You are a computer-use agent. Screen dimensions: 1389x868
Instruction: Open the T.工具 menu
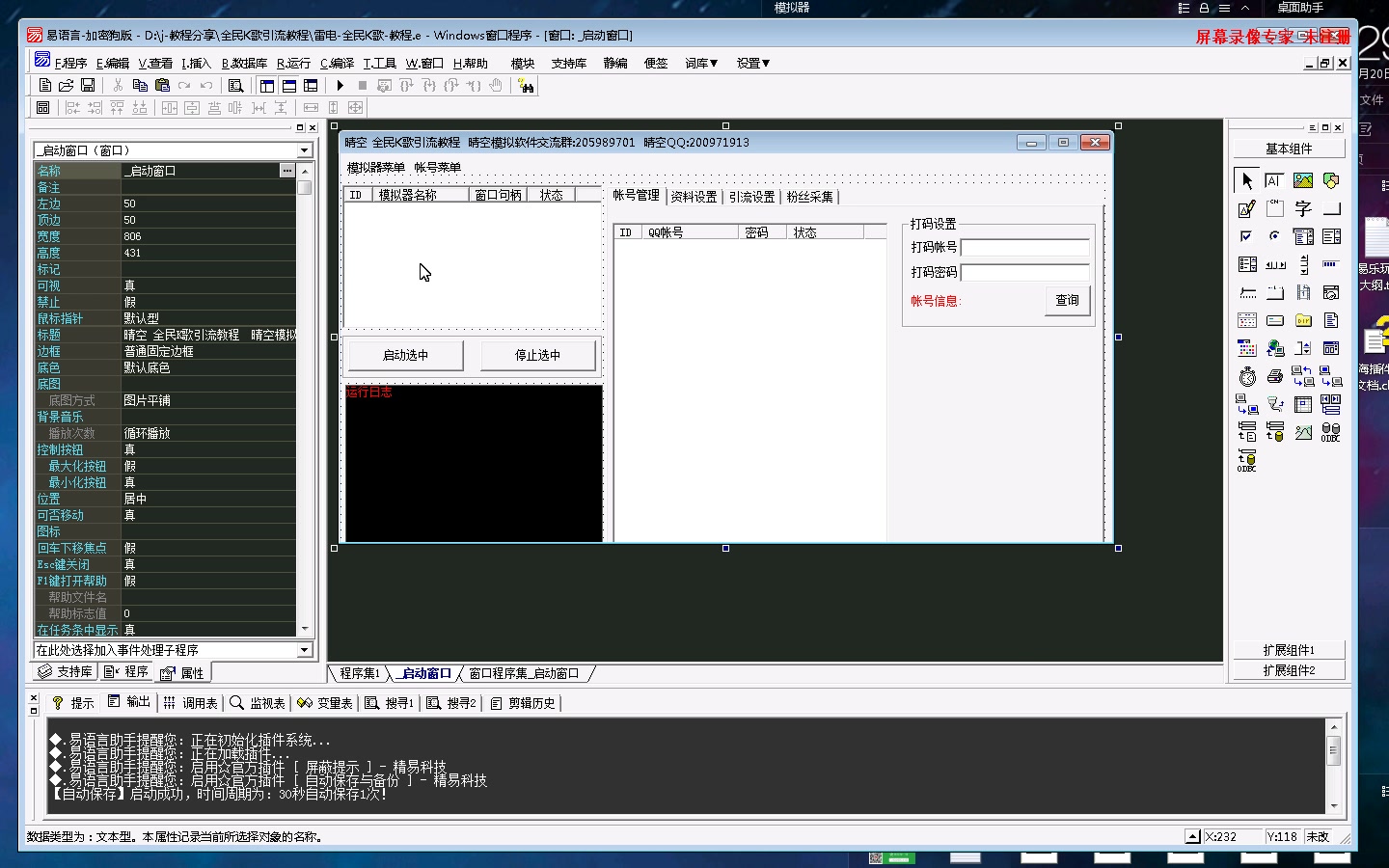tap(379, 63)
